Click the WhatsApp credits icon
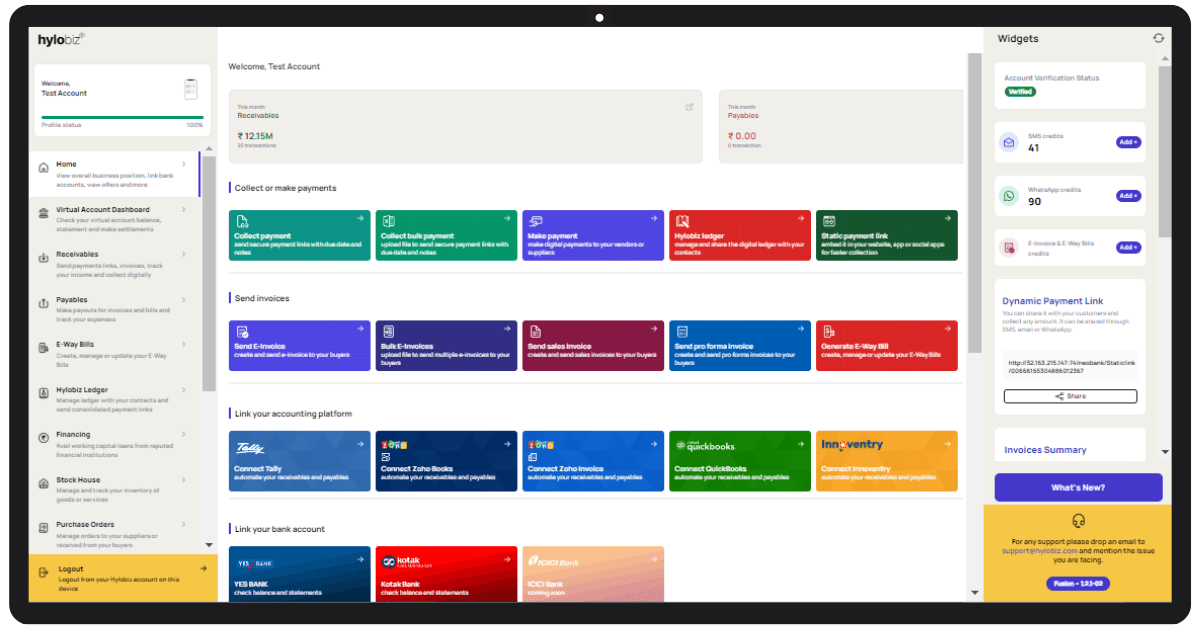The height and width of the screenshot is (630, 1200). click(1010, 196)
